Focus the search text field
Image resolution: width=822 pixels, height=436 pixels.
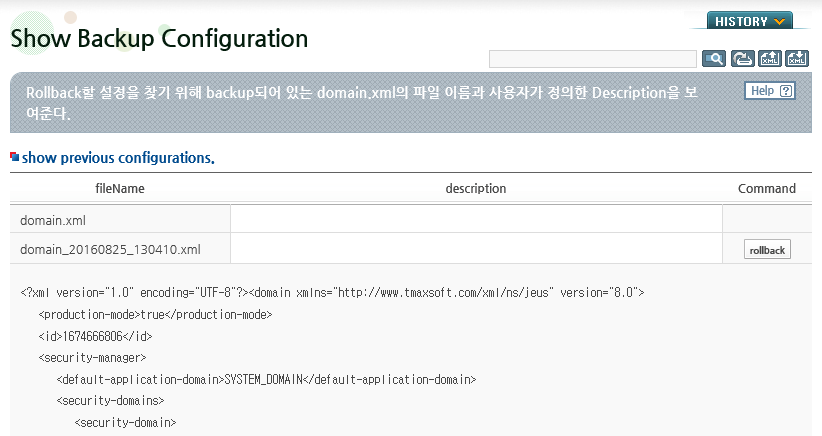[x=592, y=59]
